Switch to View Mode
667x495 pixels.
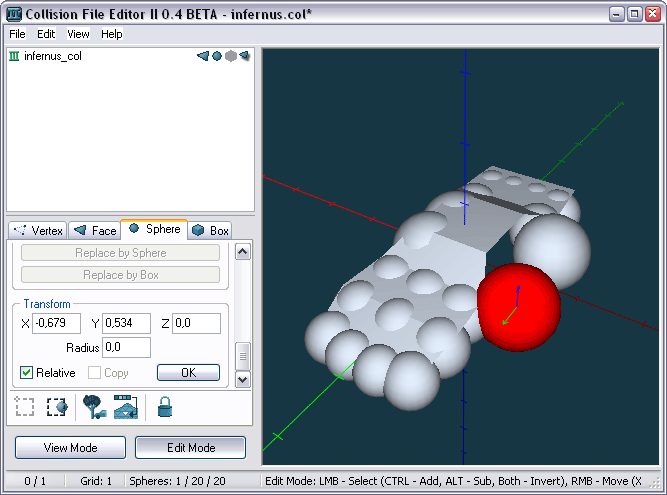point(70,447)
